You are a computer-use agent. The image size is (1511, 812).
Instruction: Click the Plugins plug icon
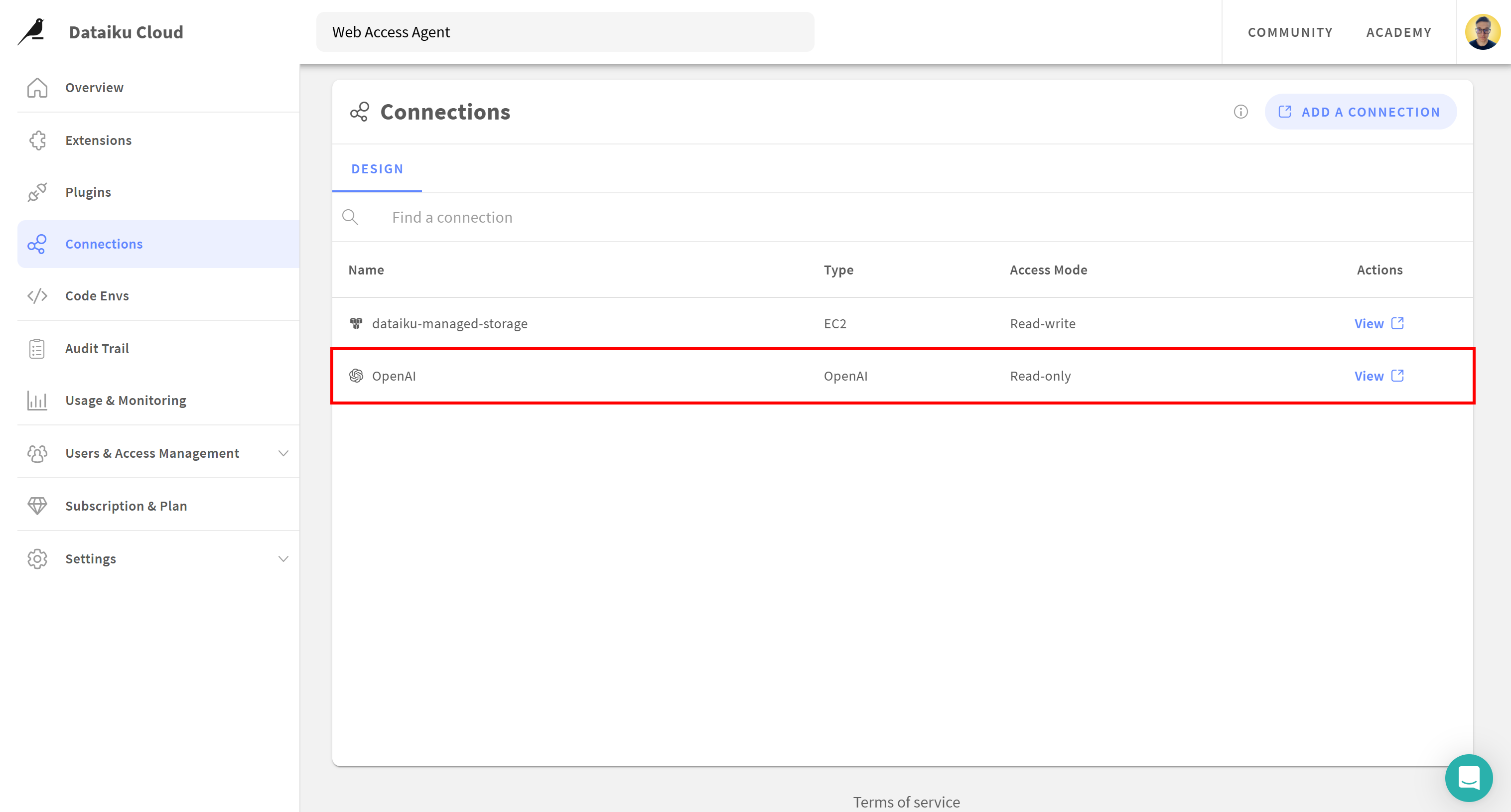point(37,192)
